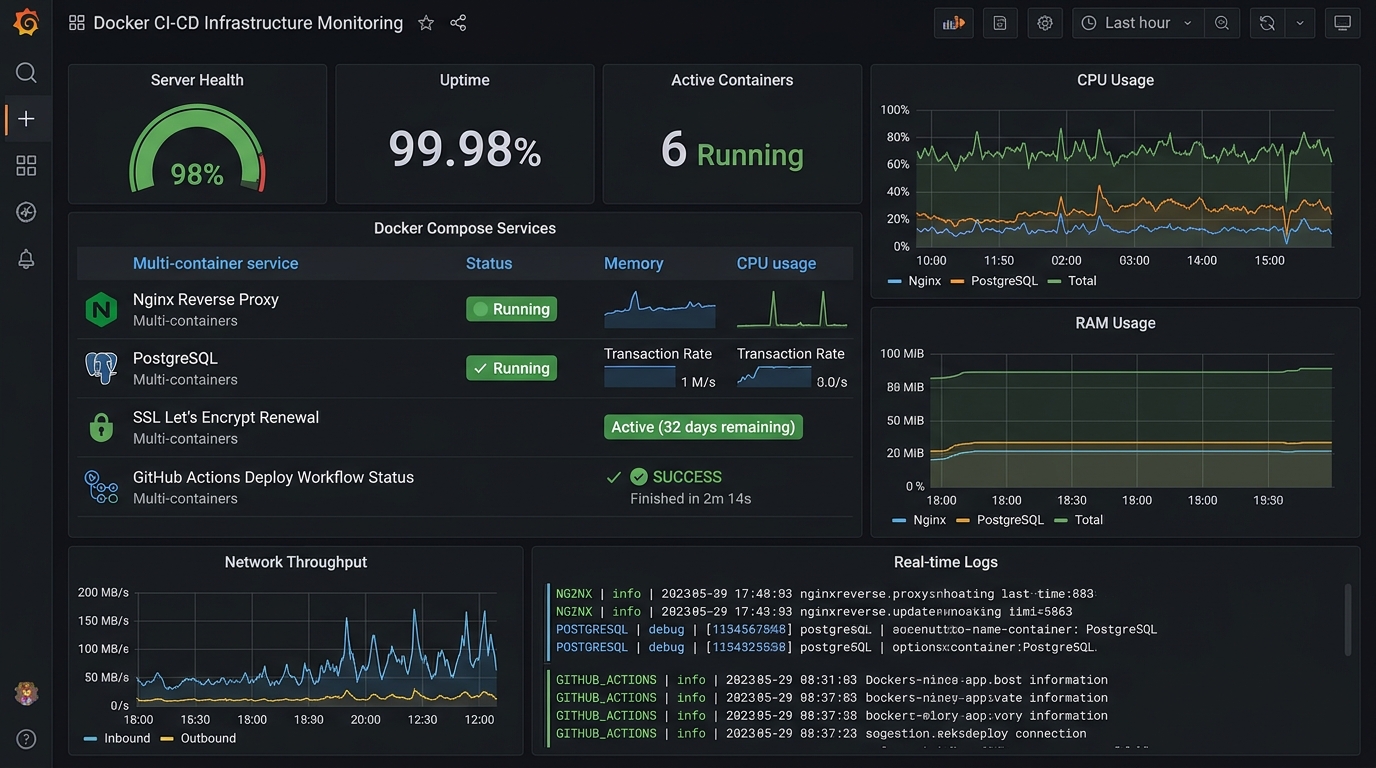Click the grid icon beside the dashboard title

(x=77, y=23)
